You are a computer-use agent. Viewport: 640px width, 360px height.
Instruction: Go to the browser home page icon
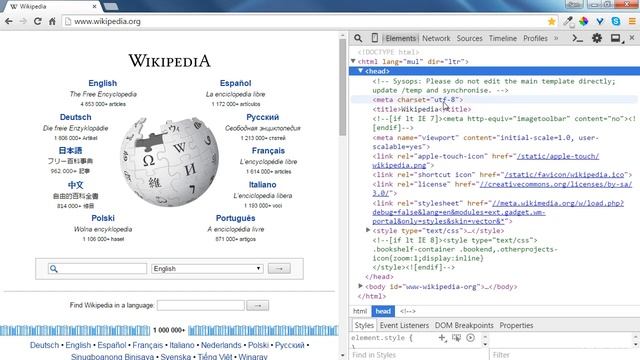(x=52, y=21)
